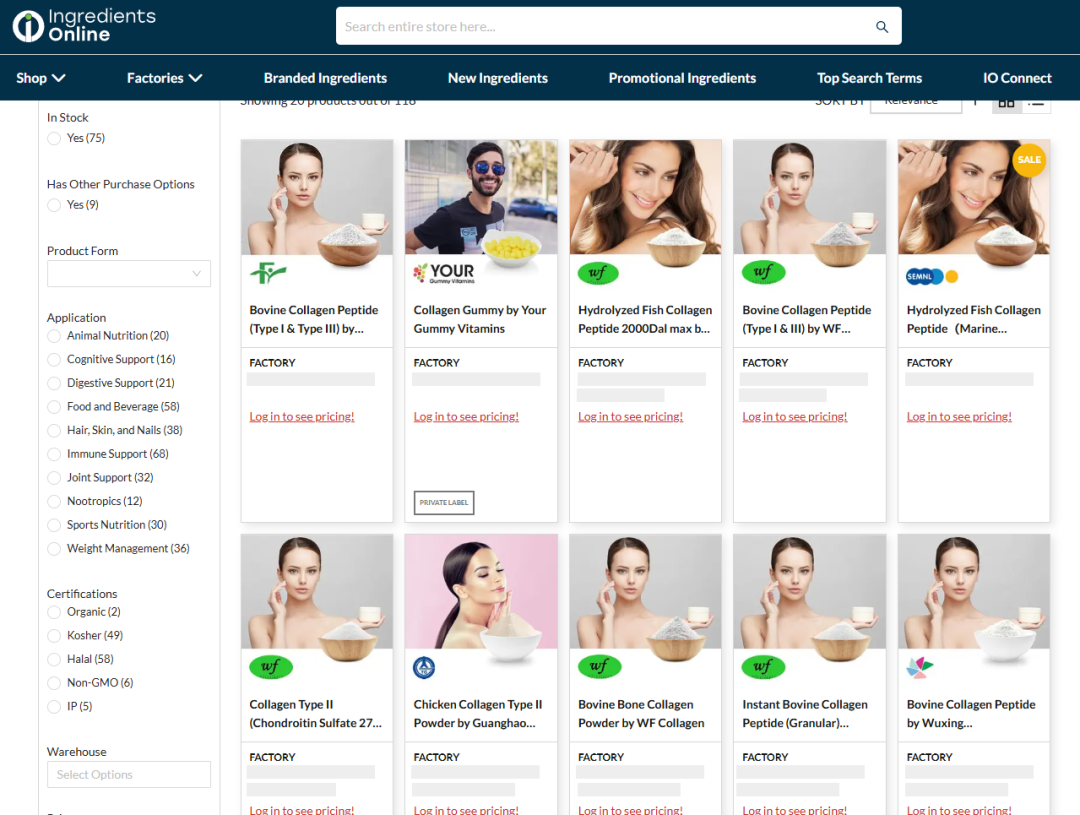
Task: Click Log in to see pricing under Bovine Collagen Peptide (Type I & III) by WF
Action: coord(795,417)
